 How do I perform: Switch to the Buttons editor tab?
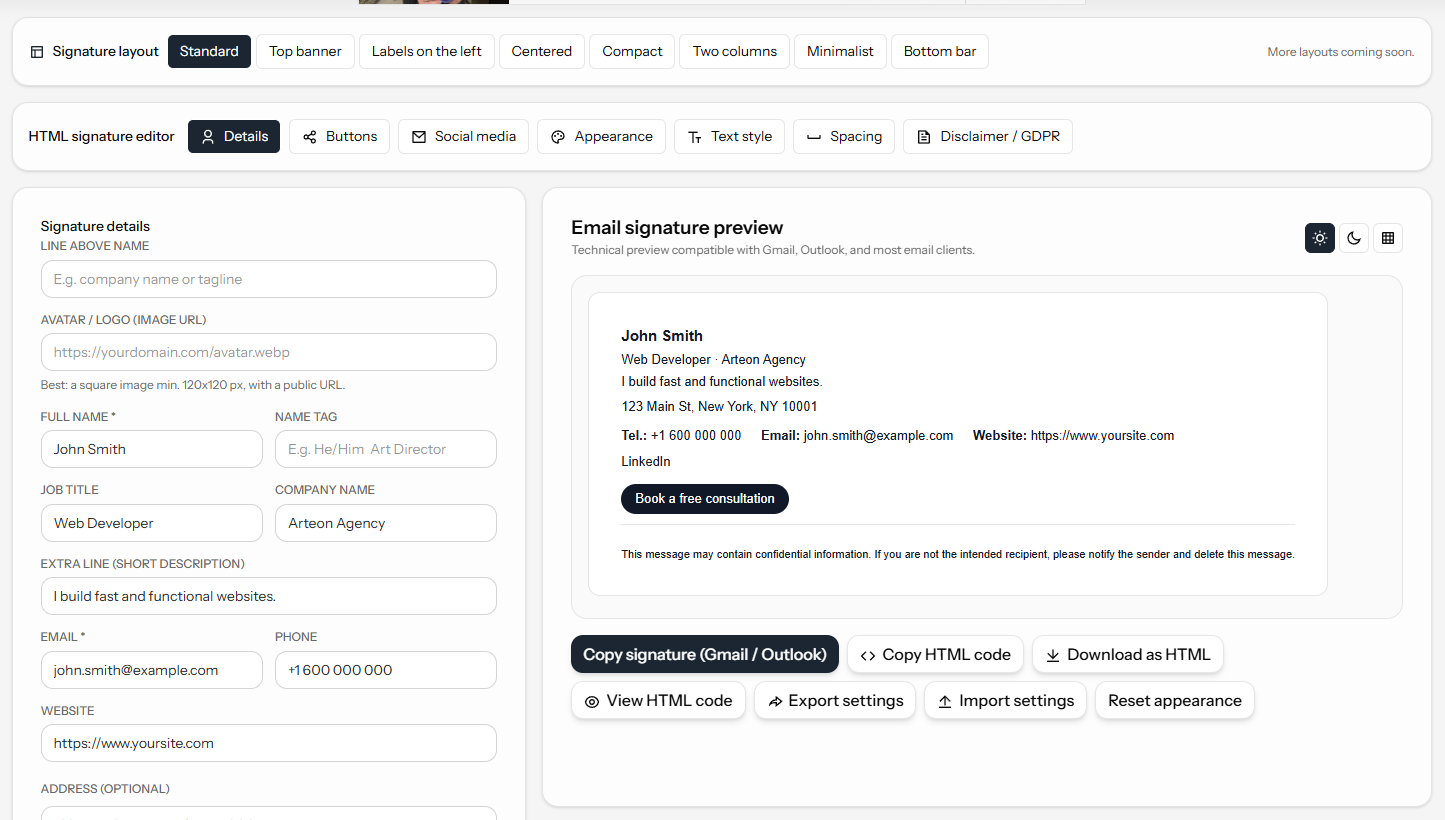pyautogui.click(x=339, y=136)
